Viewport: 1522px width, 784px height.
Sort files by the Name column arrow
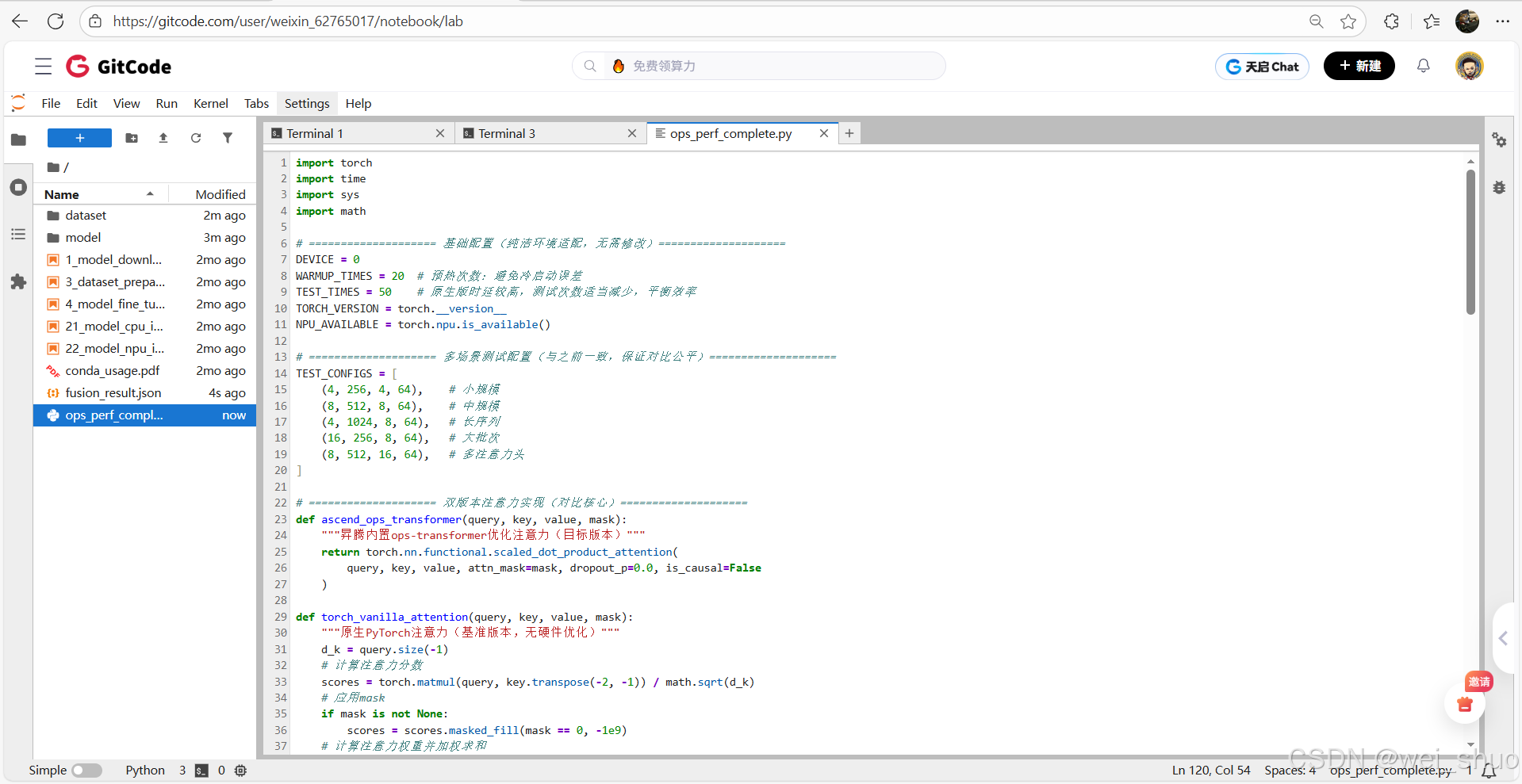click(150, 194)
